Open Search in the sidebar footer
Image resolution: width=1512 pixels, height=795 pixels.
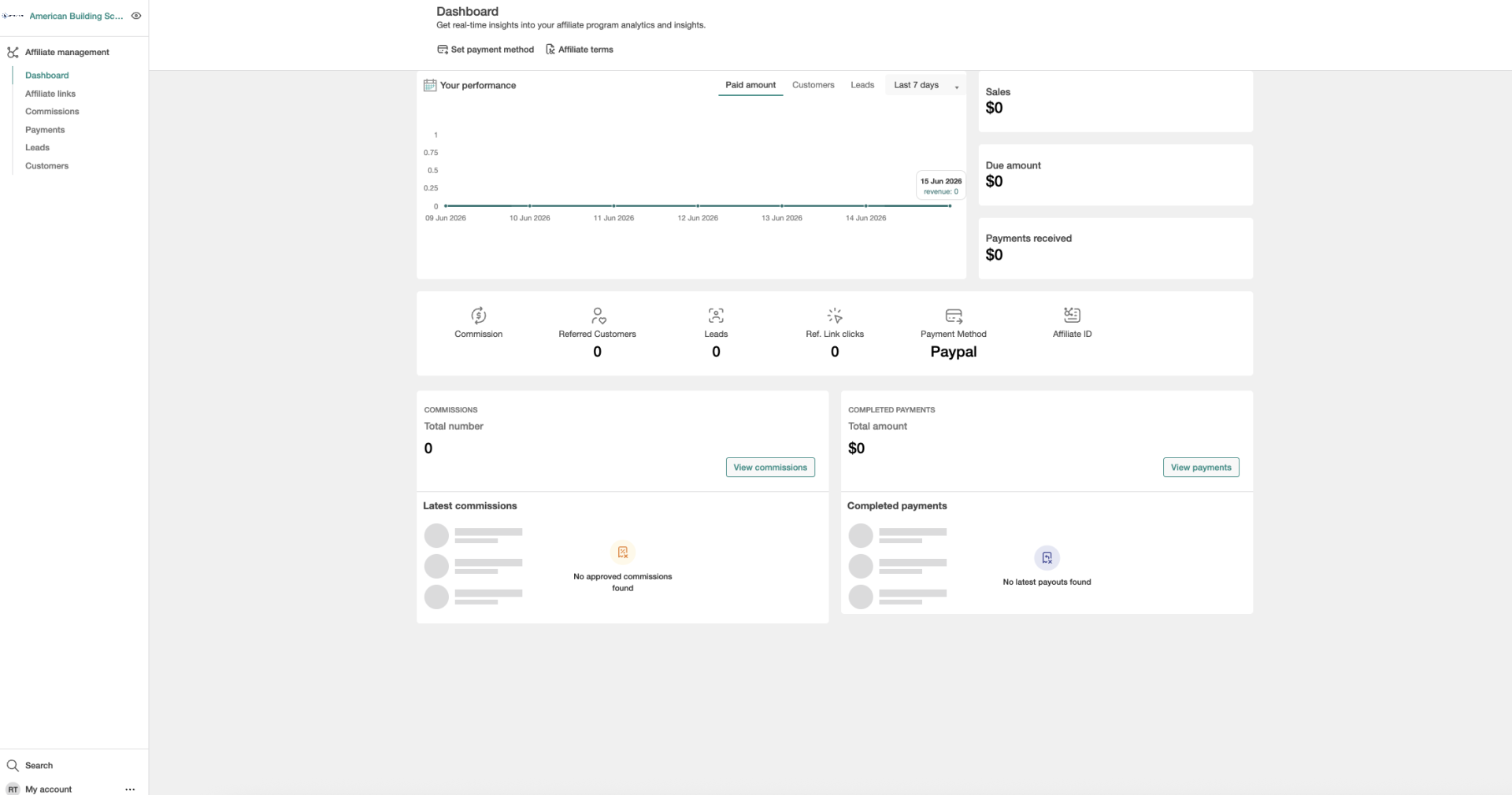39,766
